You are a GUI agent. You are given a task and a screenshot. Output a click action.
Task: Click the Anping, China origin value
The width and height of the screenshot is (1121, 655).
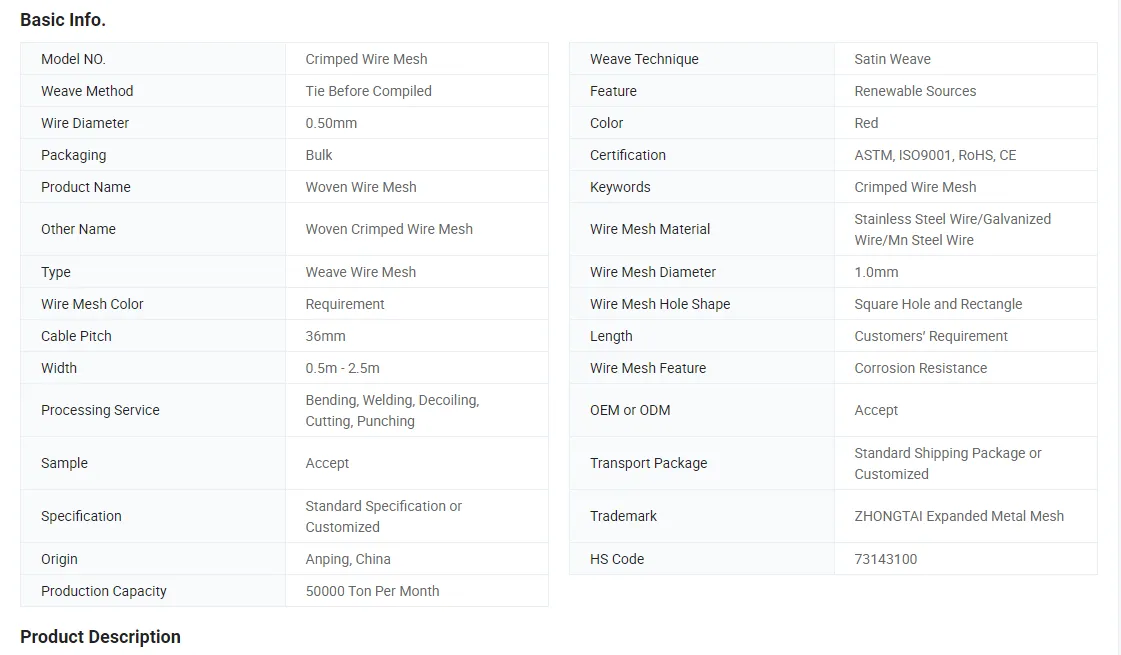(x=348, y=559)
